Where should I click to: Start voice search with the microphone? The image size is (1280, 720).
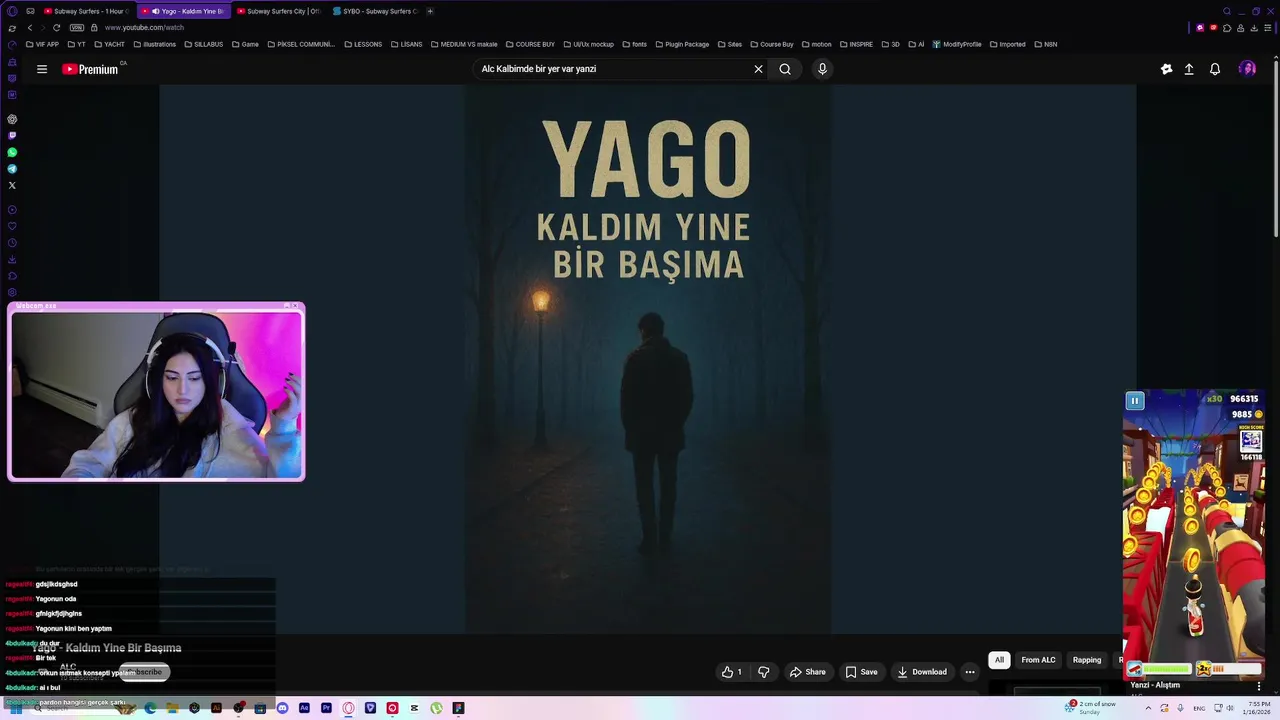click(822, 69)
